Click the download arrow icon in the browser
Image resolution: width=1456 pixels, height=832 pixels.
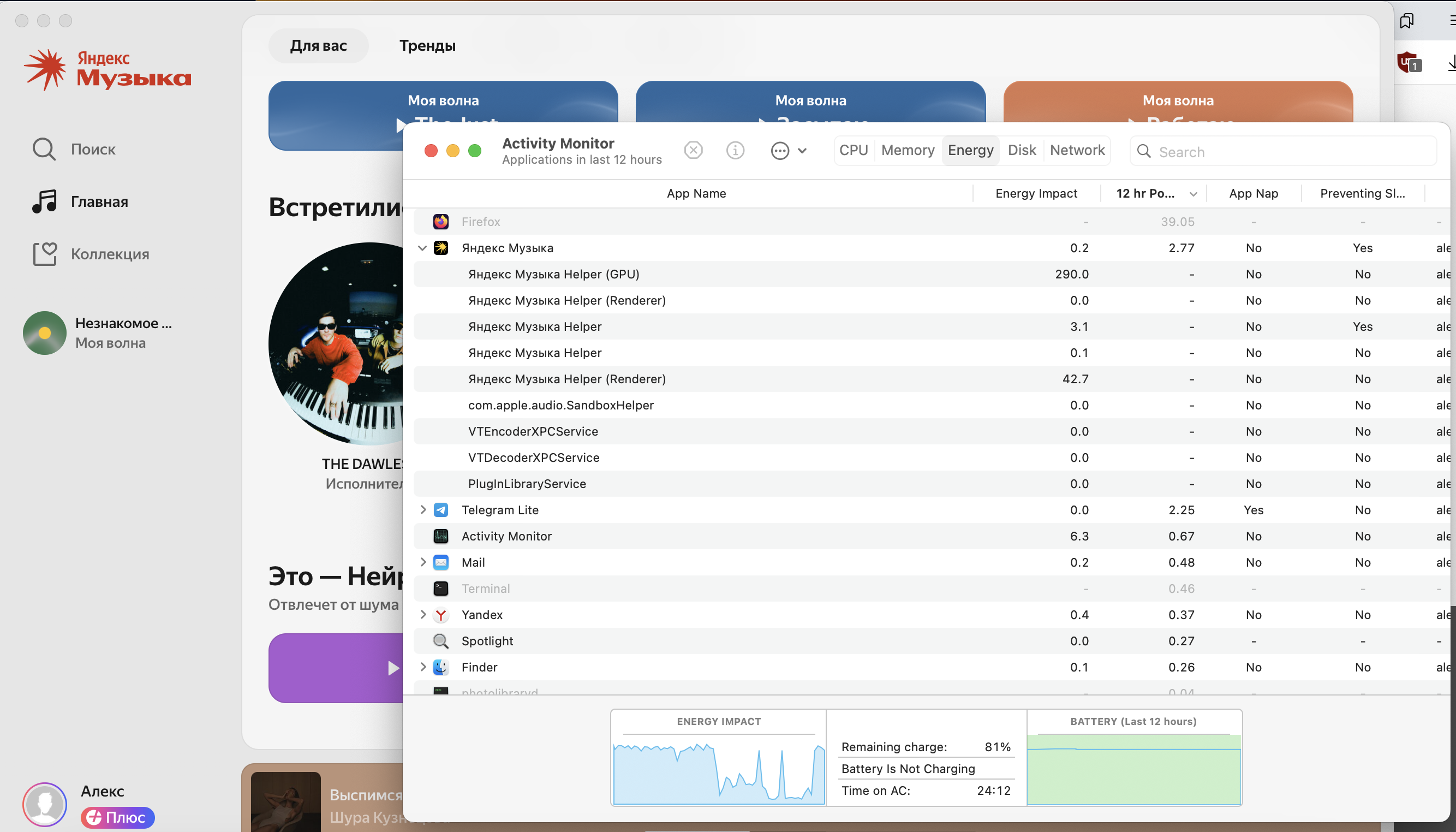click(x=1452, y=62)
